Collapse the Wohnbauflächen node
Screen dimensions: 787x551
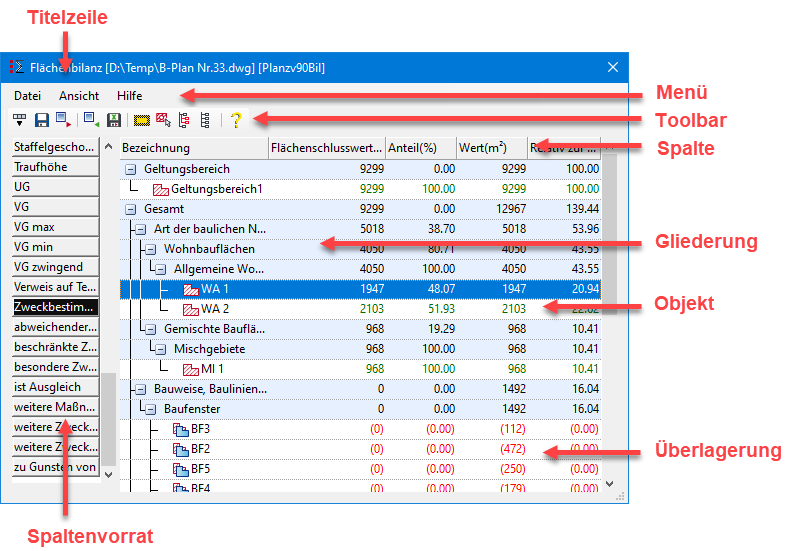(x=150, y=249)
